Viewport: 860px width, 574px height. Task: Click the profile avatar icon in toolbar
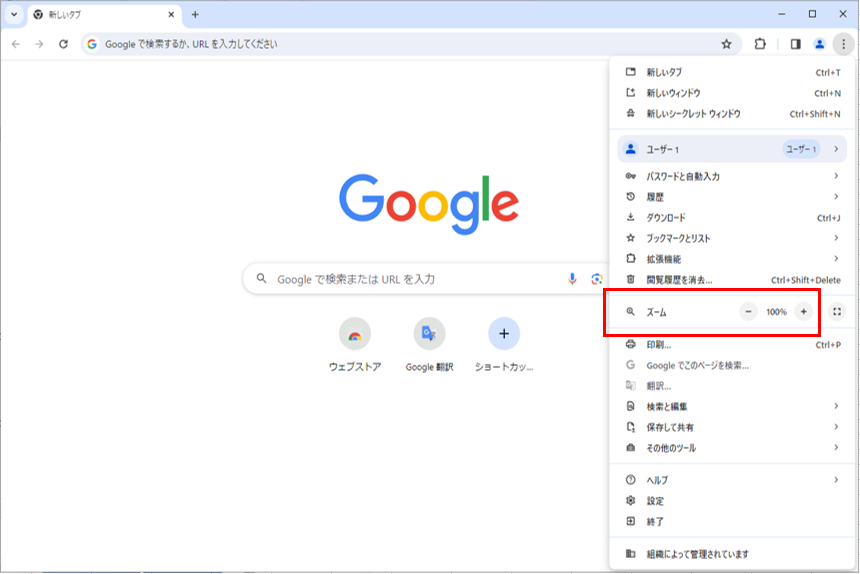(x=819, y=44)
